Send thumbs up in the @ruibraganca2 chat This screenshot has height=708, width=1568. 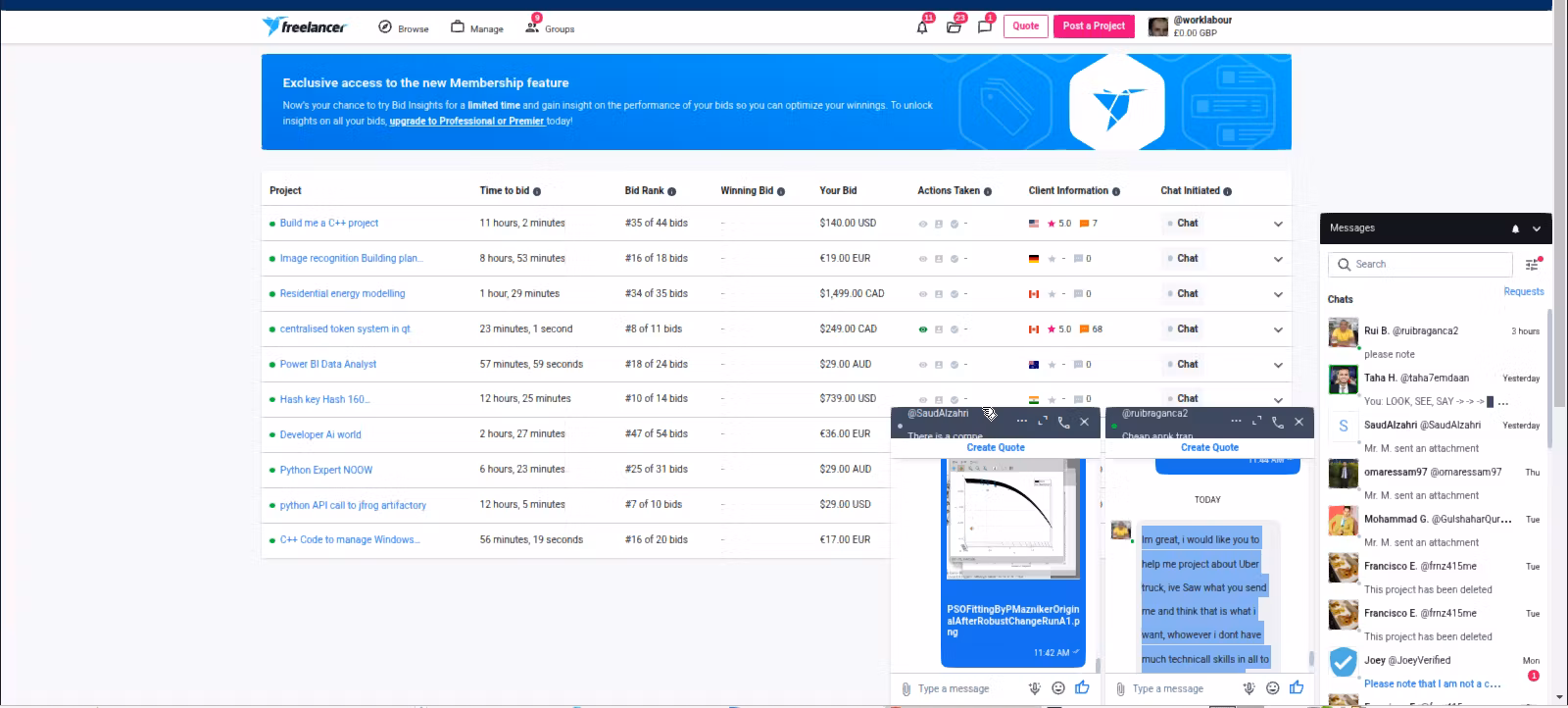[1297, 687]
